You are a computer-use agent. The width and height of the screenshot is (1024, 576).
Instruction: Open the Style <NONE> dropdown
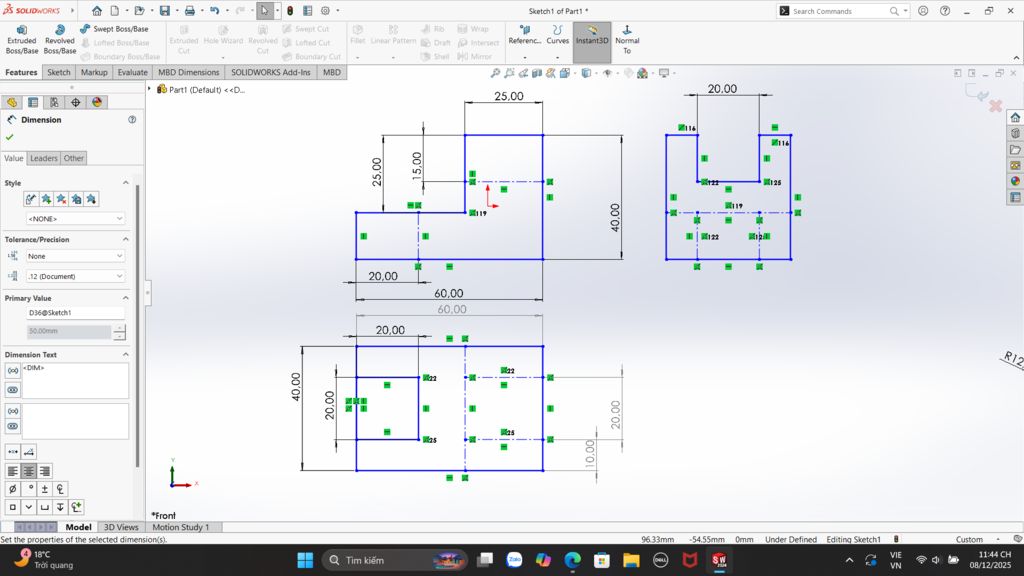[x=75, y=219]
